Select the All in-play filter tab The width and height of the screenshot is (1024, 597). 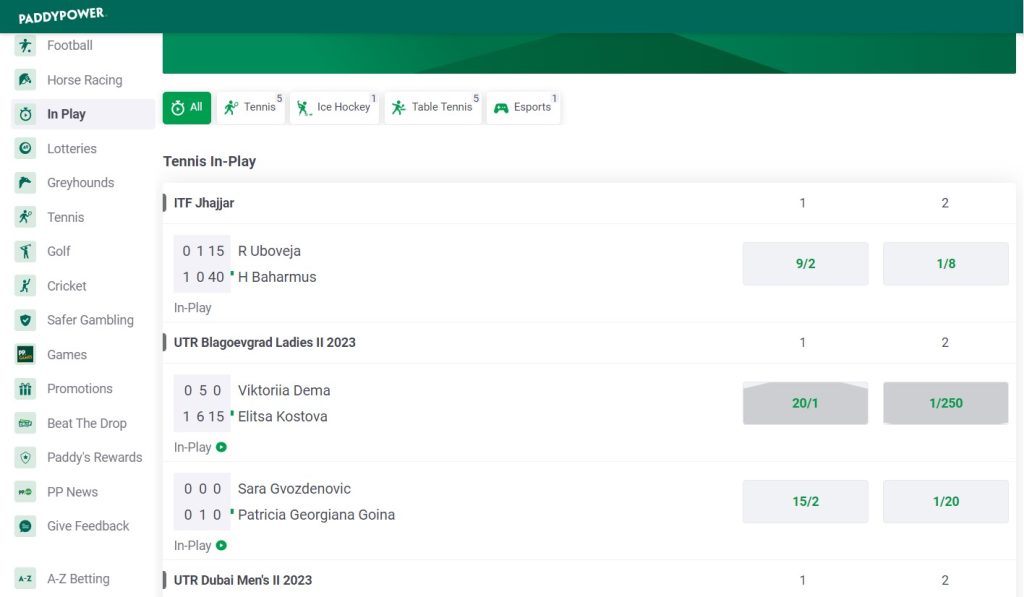click(x=187, y=108)
